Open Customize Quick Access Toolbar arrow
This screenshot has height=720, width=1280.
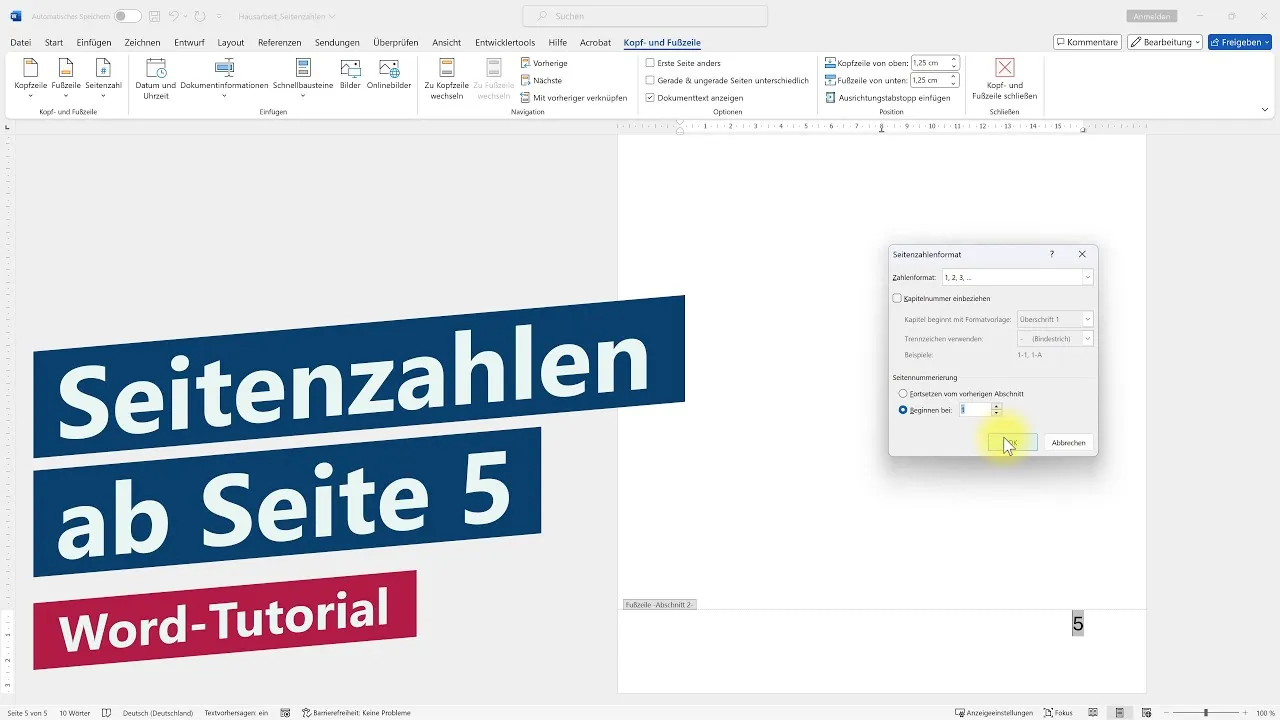tap(219, 16)
